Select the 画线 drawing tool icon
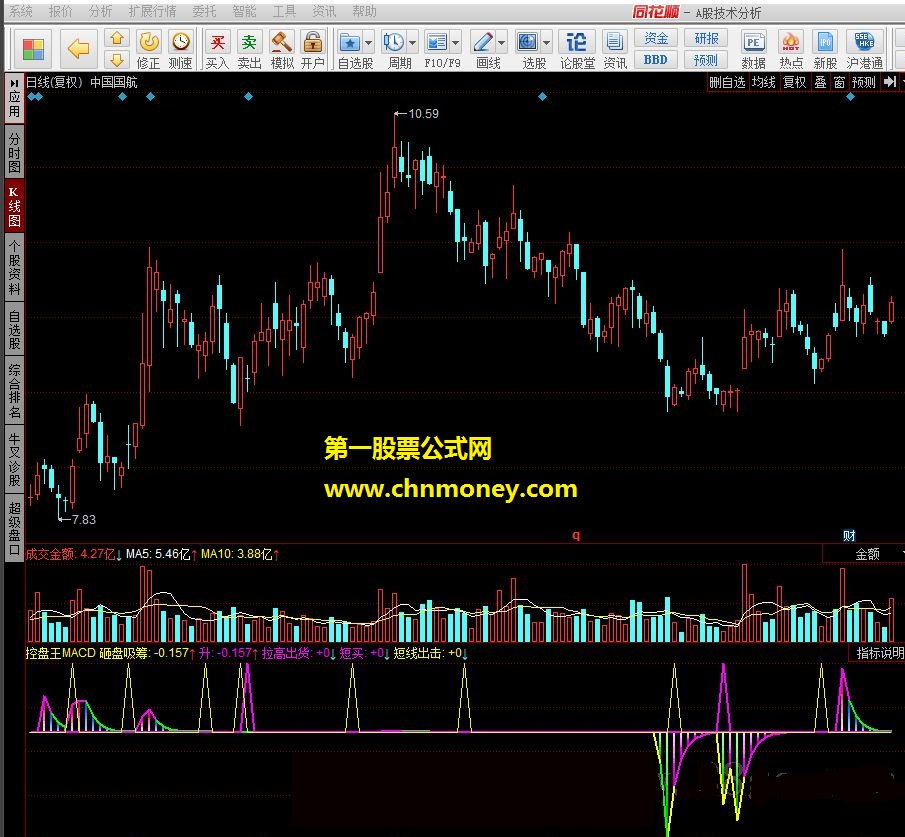 point(483,42)
